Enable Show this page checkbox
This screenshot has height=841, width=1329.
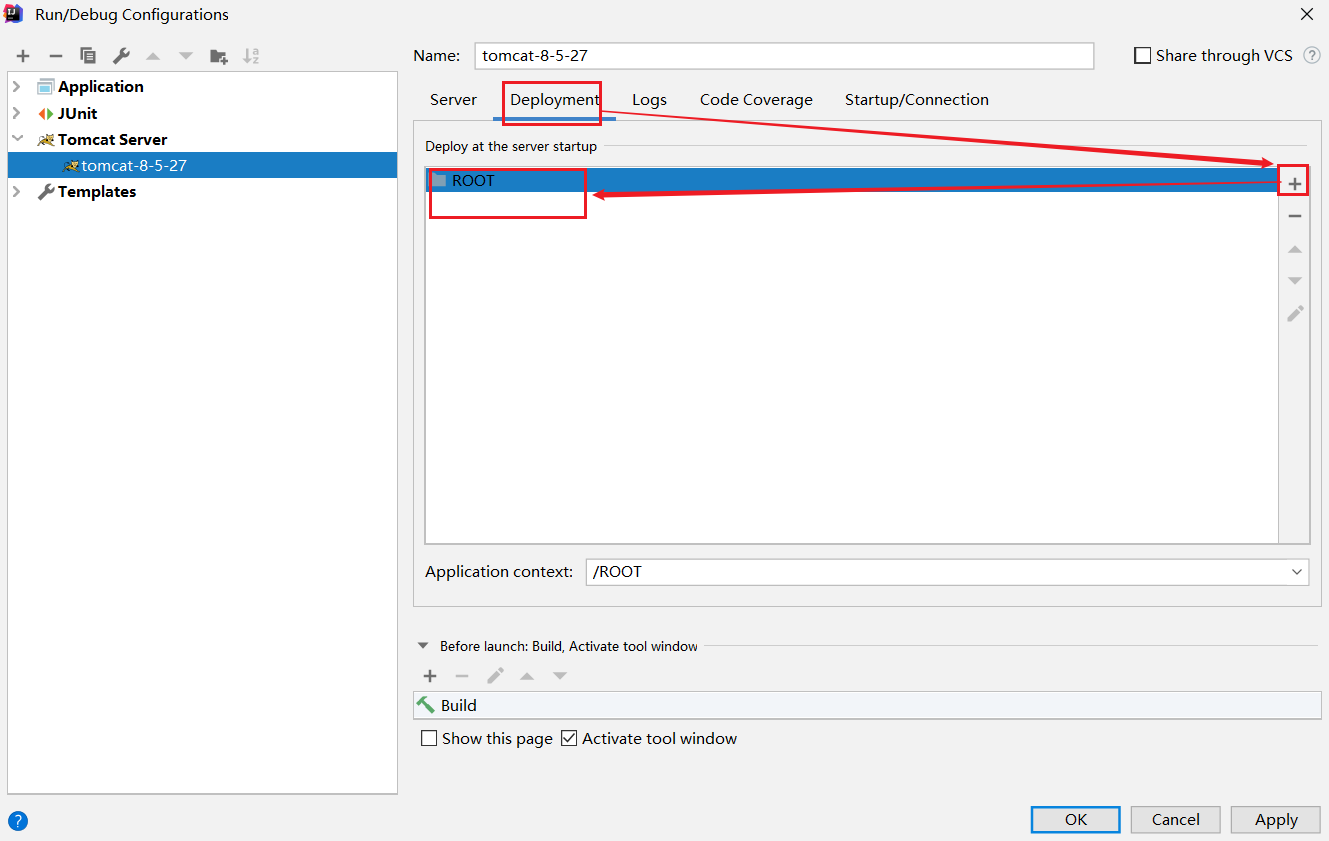(429, 739)
